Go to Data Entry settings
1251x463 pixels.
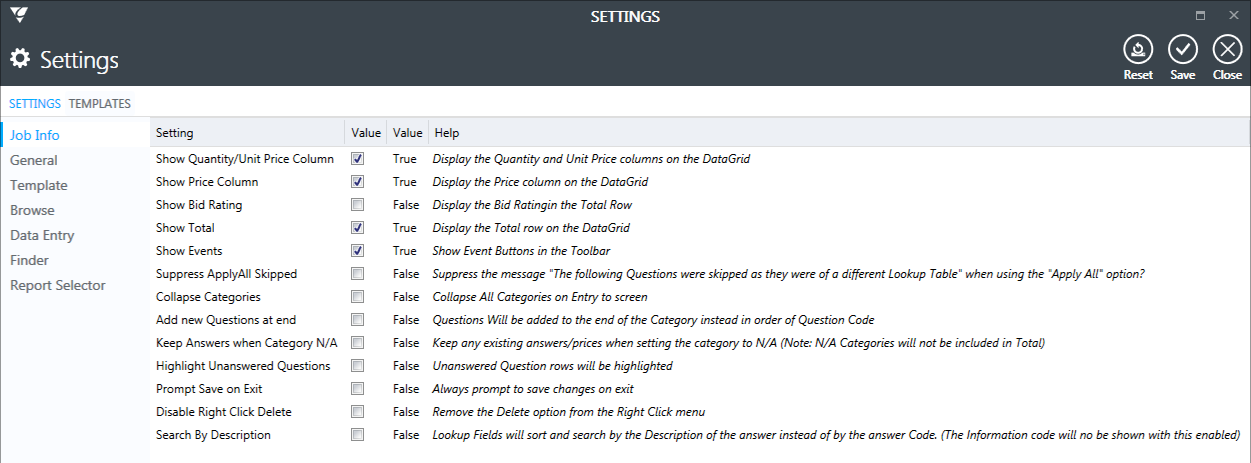(x=42, y=235)
